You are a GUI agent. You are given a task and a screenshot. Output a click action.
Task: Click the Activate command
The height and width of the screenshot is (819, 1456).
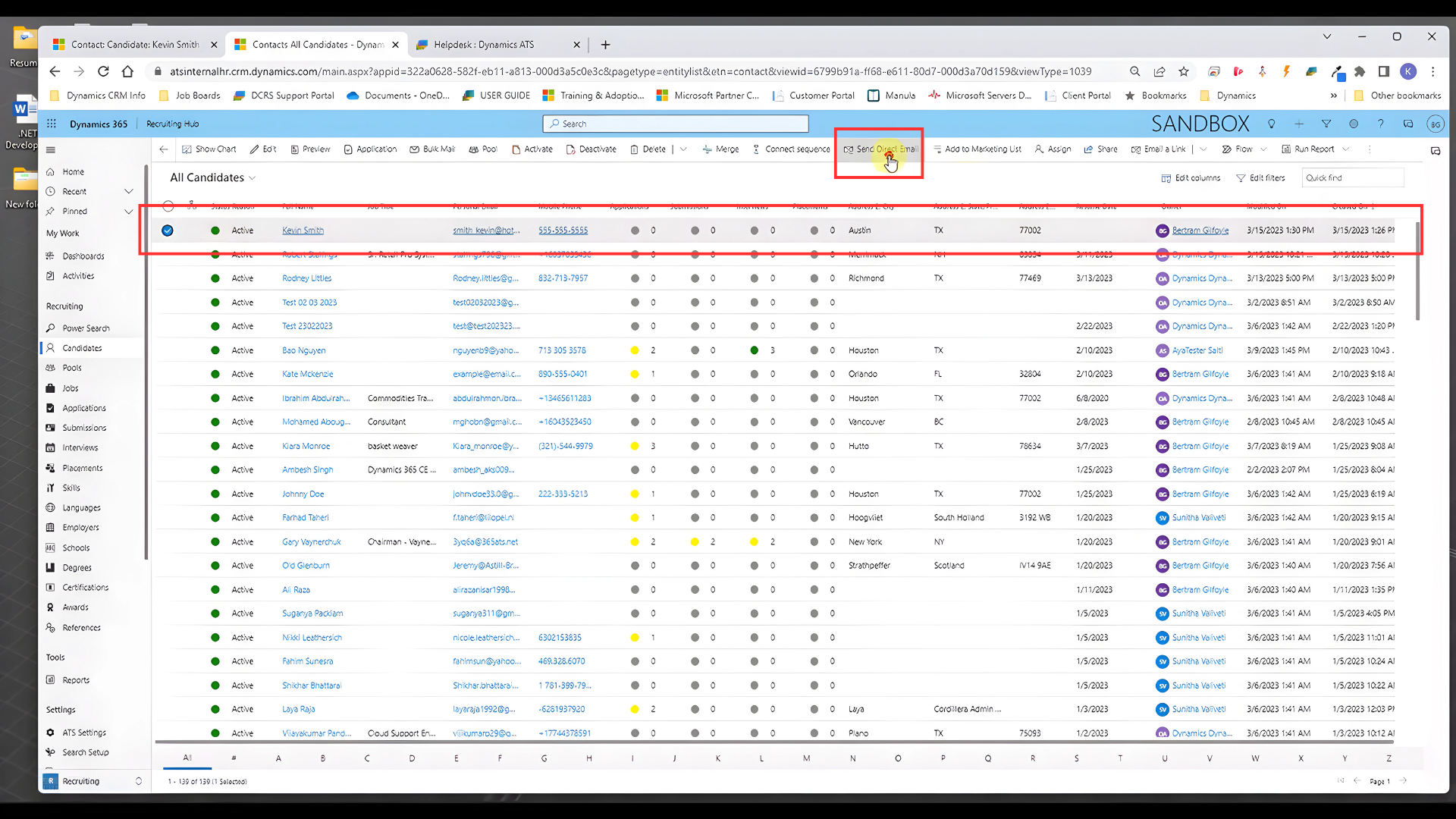point(532,149)
